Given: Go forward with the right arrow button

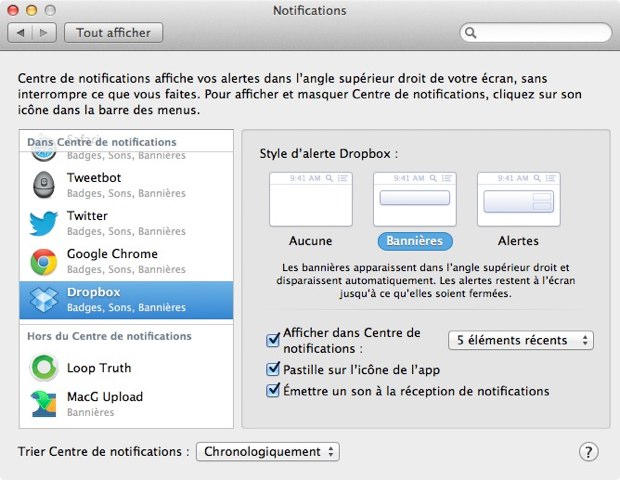Looking at the screenshot, I should pyautogui.click(x=44, y=33).
